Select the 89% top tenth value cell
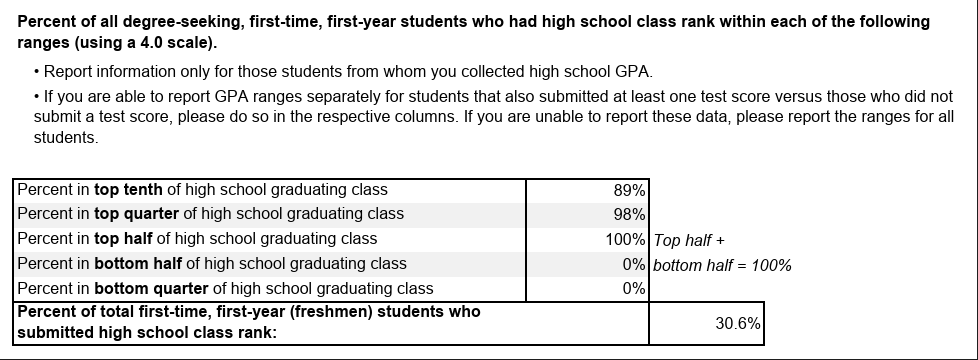 tap(587, 190)
